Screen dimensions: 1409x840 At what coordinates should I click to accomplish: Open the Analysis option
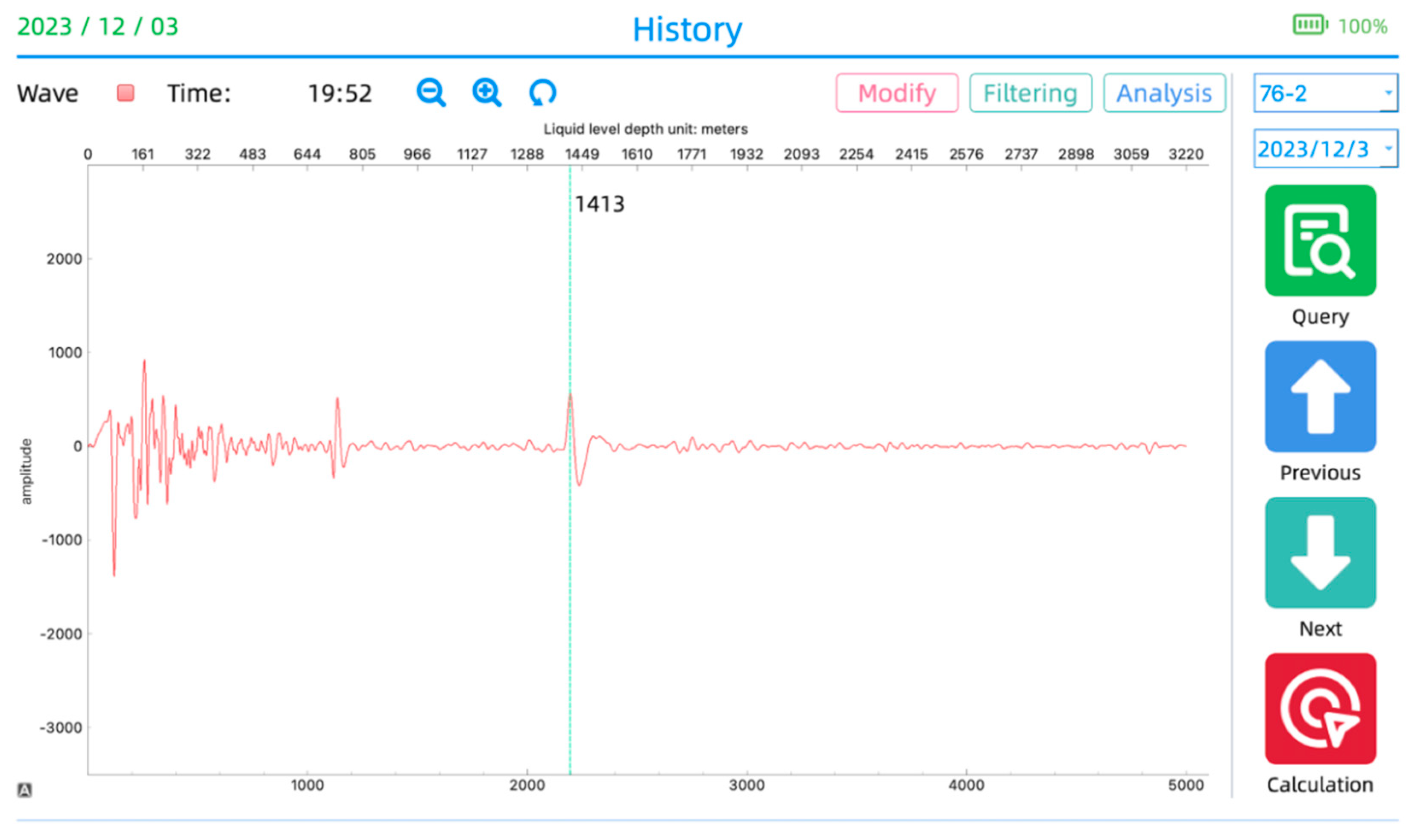click(x=1163, y=93)
